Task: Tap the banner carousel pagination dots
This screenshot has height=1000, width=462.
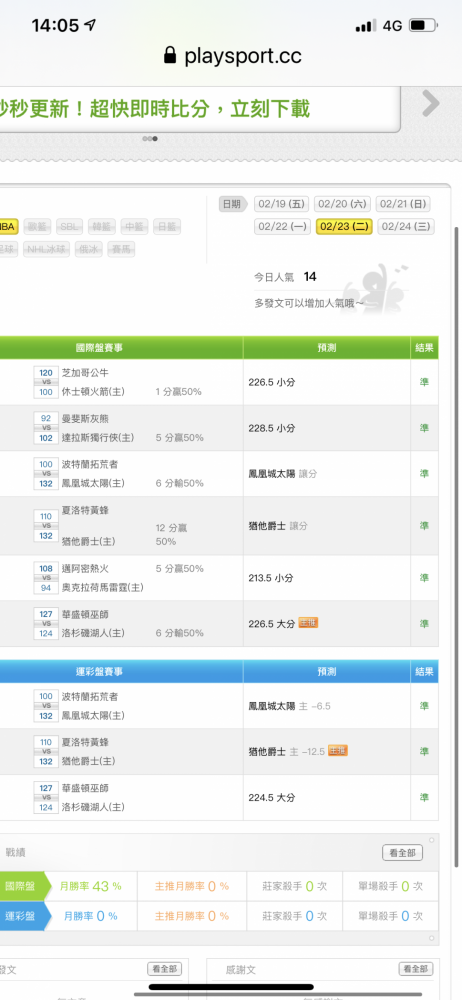Action: [151, 138]
